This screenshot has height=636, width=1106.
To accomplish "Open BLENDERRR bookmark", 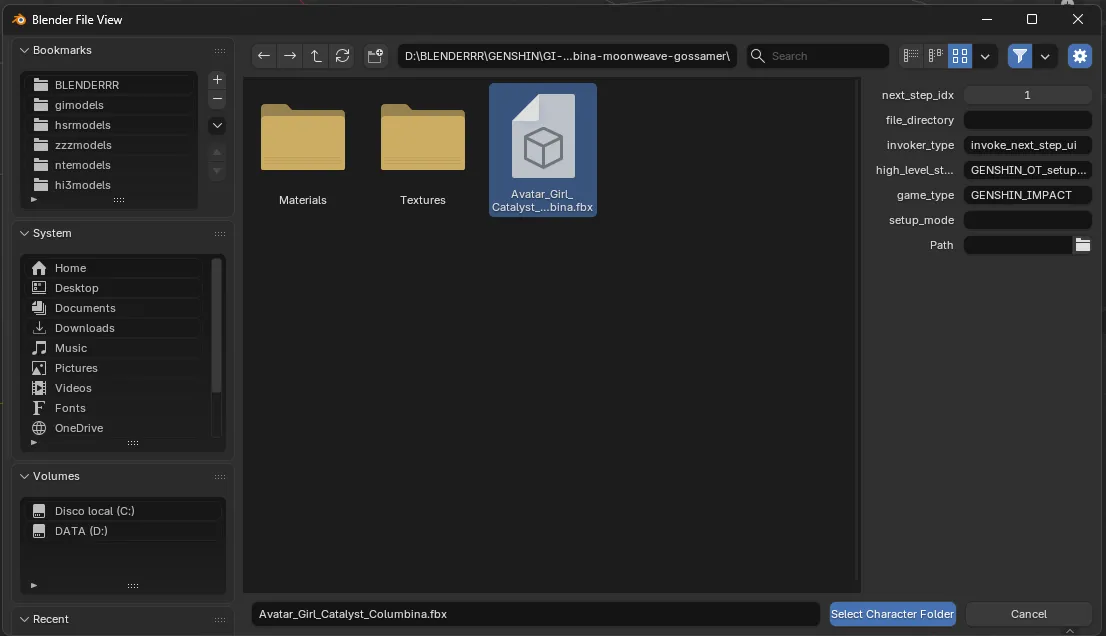I will click(111, 85).
